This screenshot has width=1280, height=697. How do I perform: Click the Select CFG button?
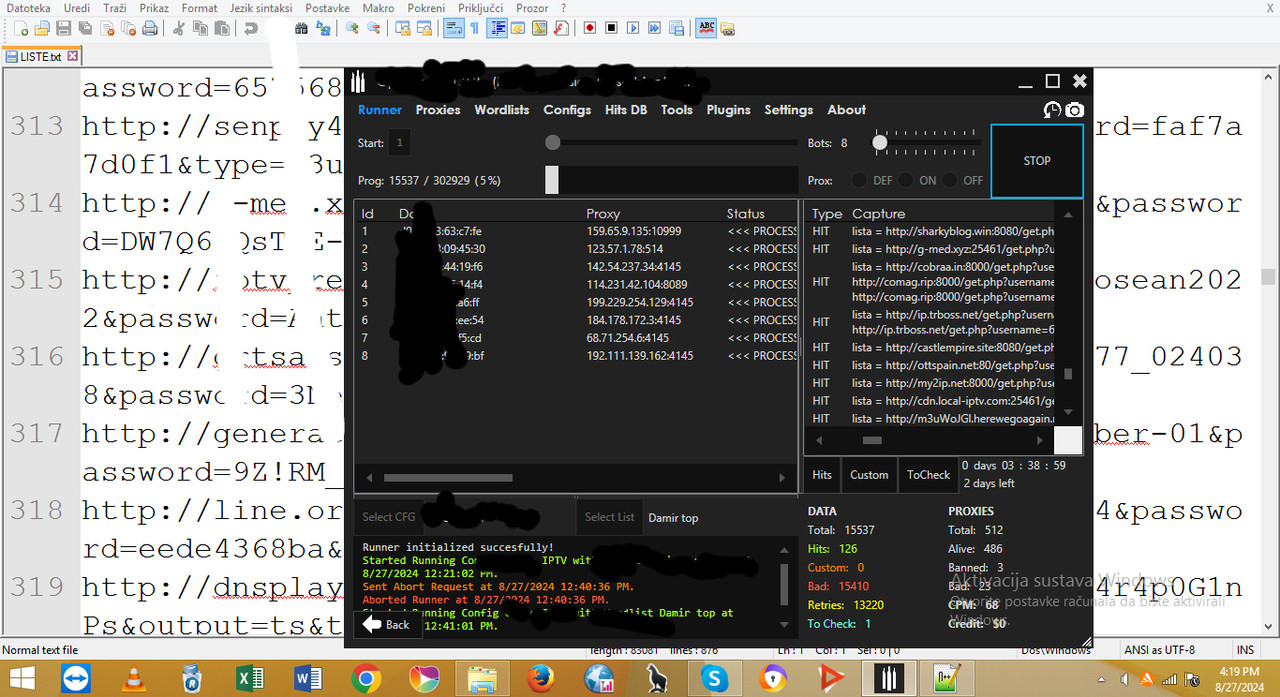[389, 517]
